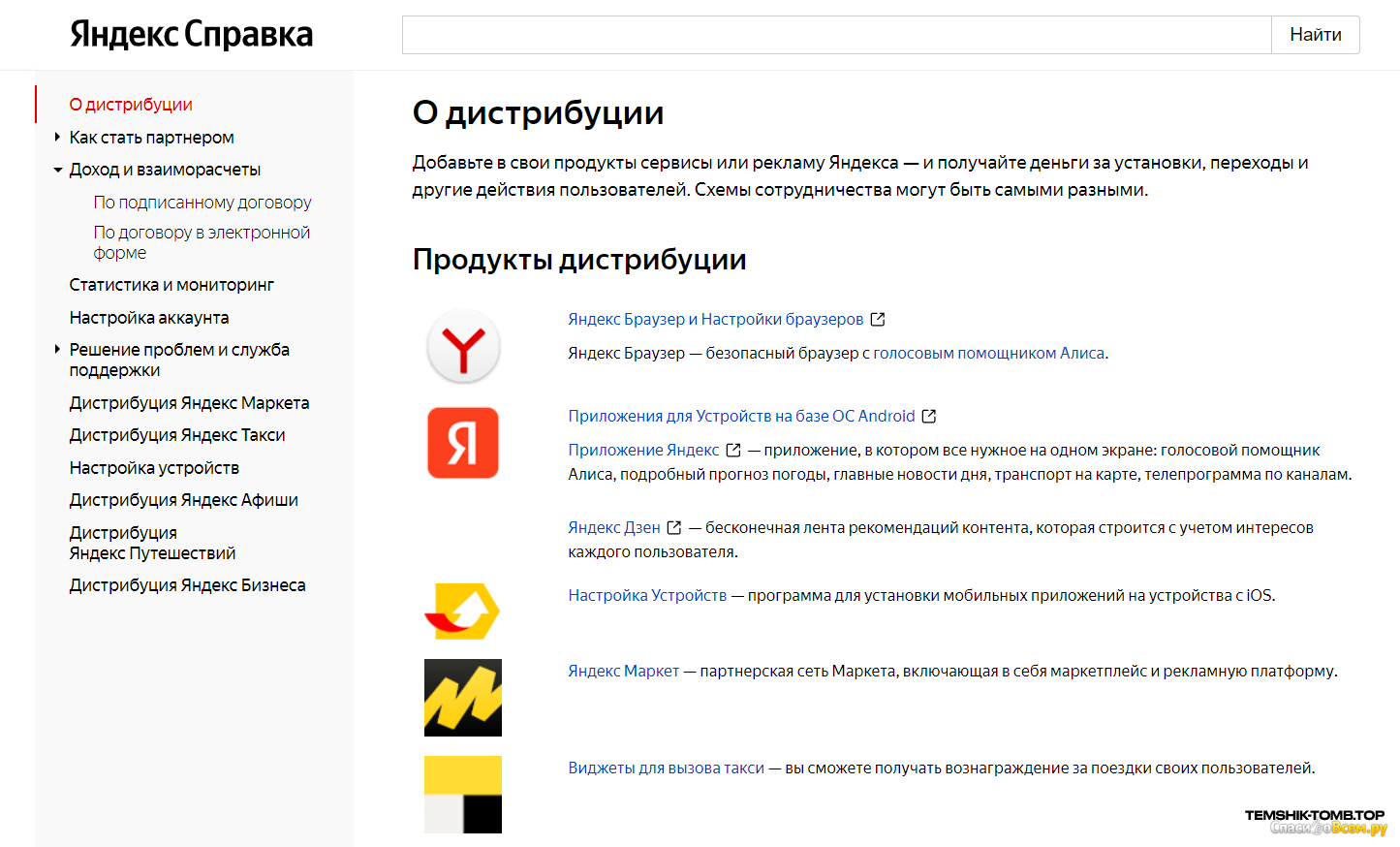
Task: Open Дистрибуция Яндекс Такси page
Action: 177,435
